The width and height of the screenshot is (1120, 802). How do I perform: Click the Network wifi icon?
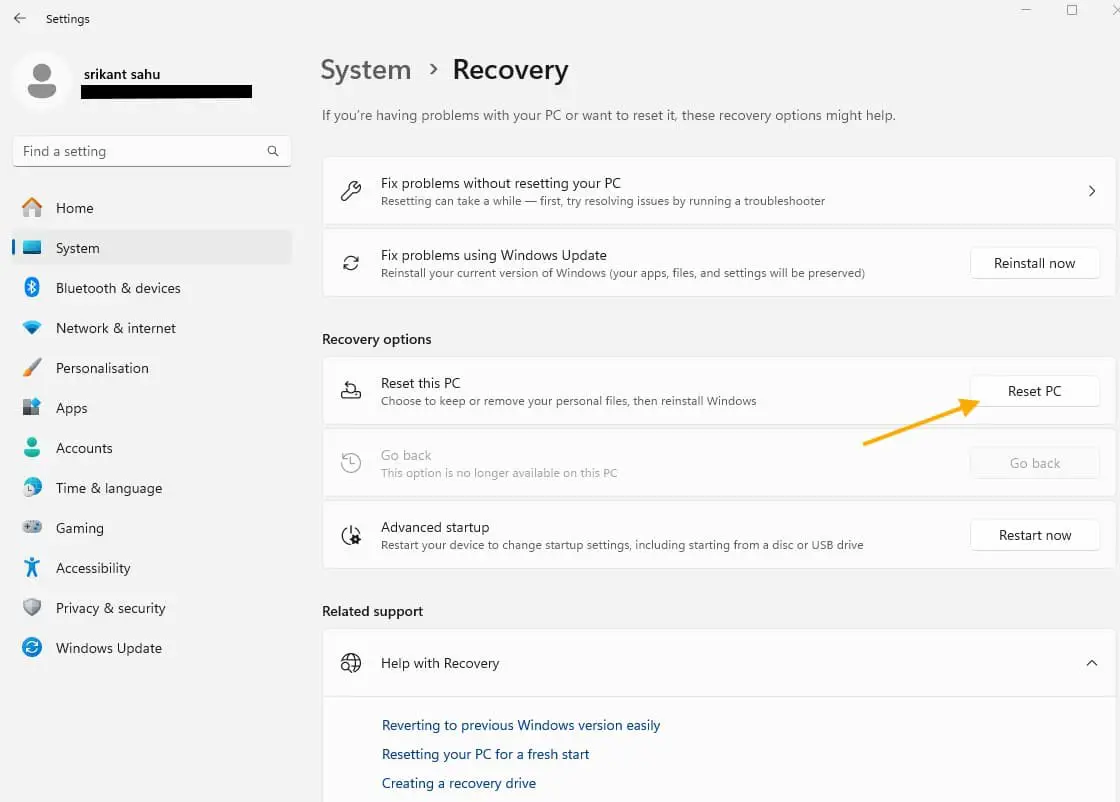click(x=32, y=328)
